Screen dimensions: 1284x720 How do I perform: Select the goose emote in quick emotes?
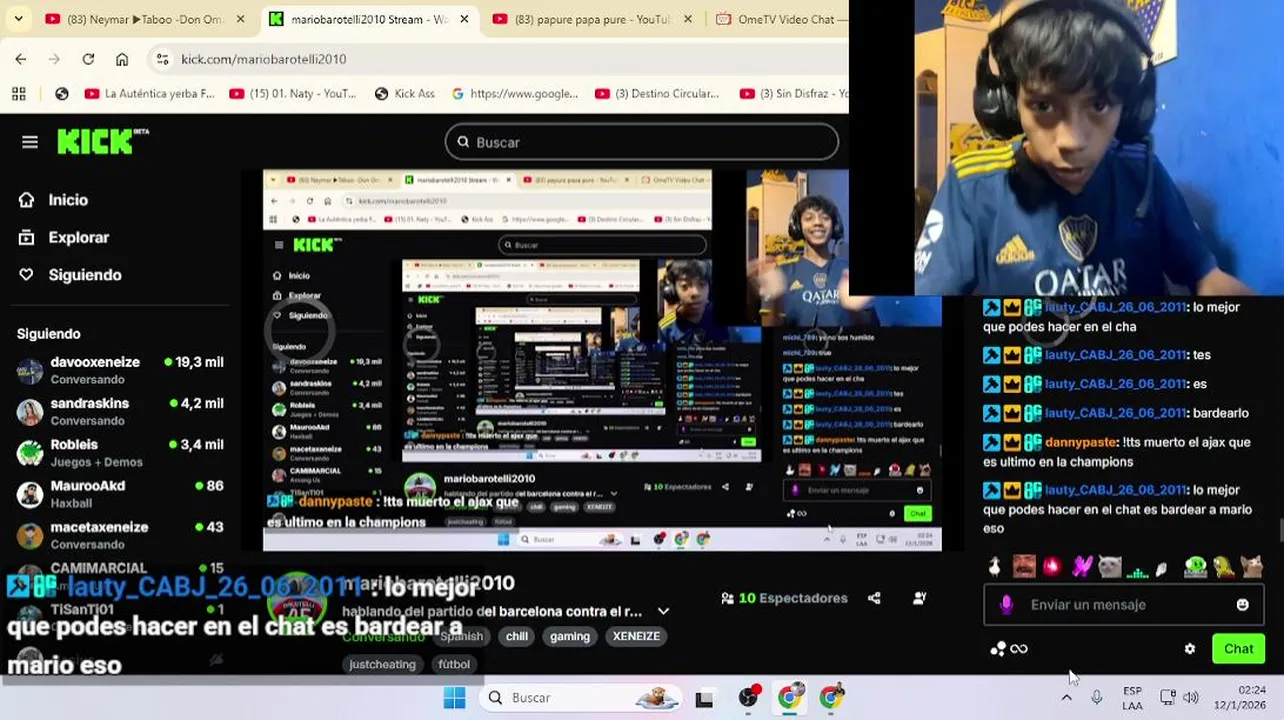click(x=994, y=567)
